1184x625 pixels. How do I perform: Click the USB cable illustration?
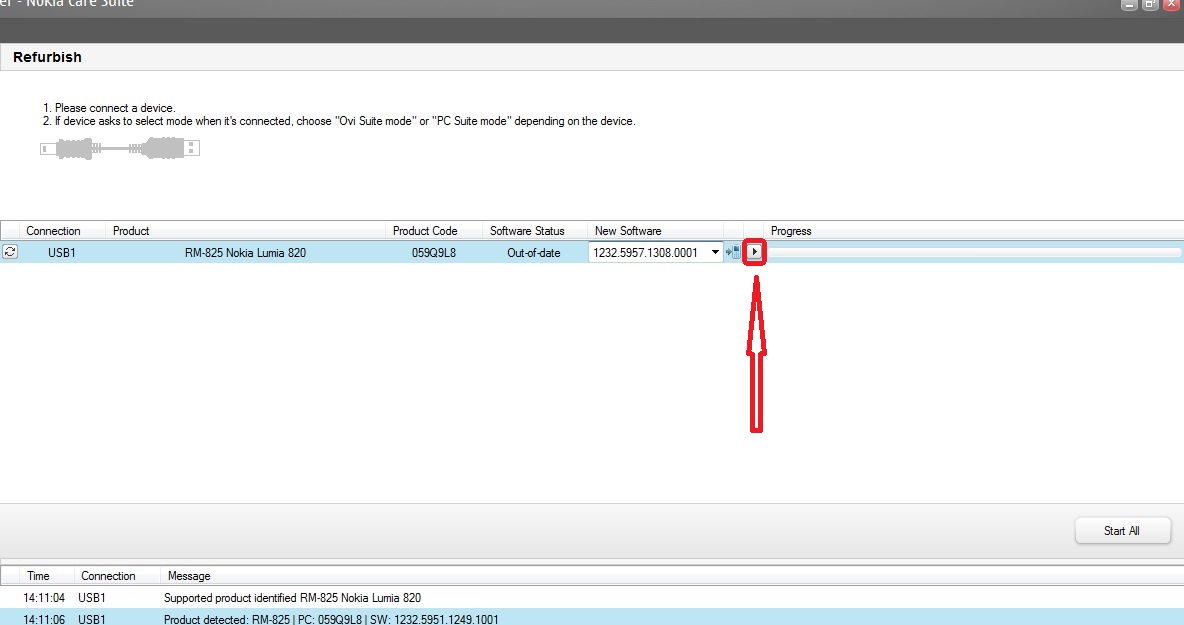(120, 148)
